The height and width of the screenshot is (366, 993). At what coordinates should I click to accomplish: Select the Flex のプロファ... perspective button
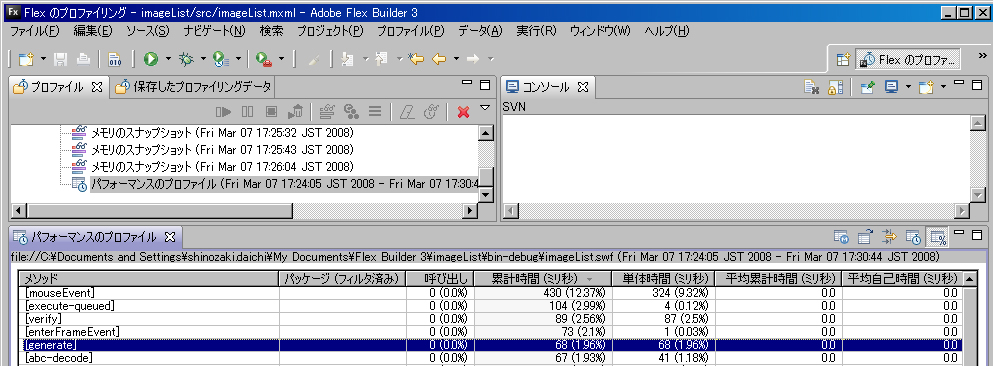point(909,59)
